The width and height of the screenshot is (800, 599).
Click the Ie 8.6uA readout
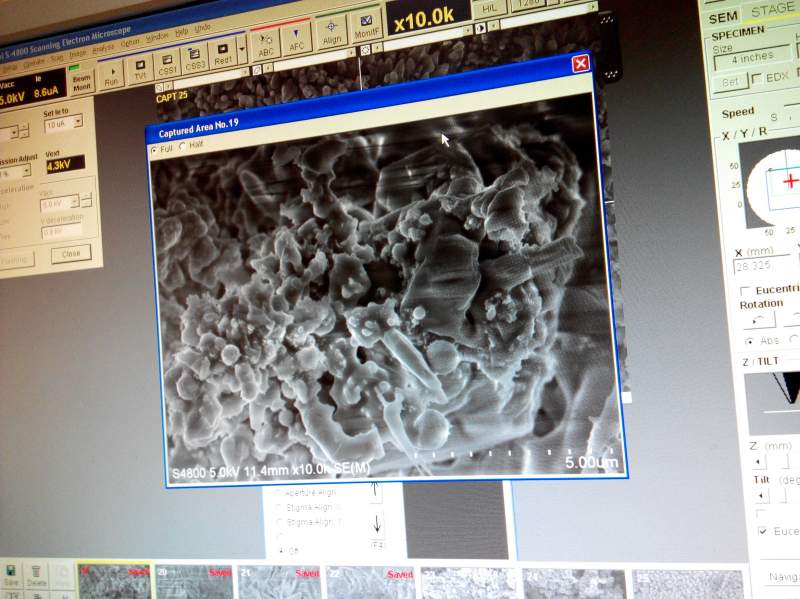(x=46, y=92)
